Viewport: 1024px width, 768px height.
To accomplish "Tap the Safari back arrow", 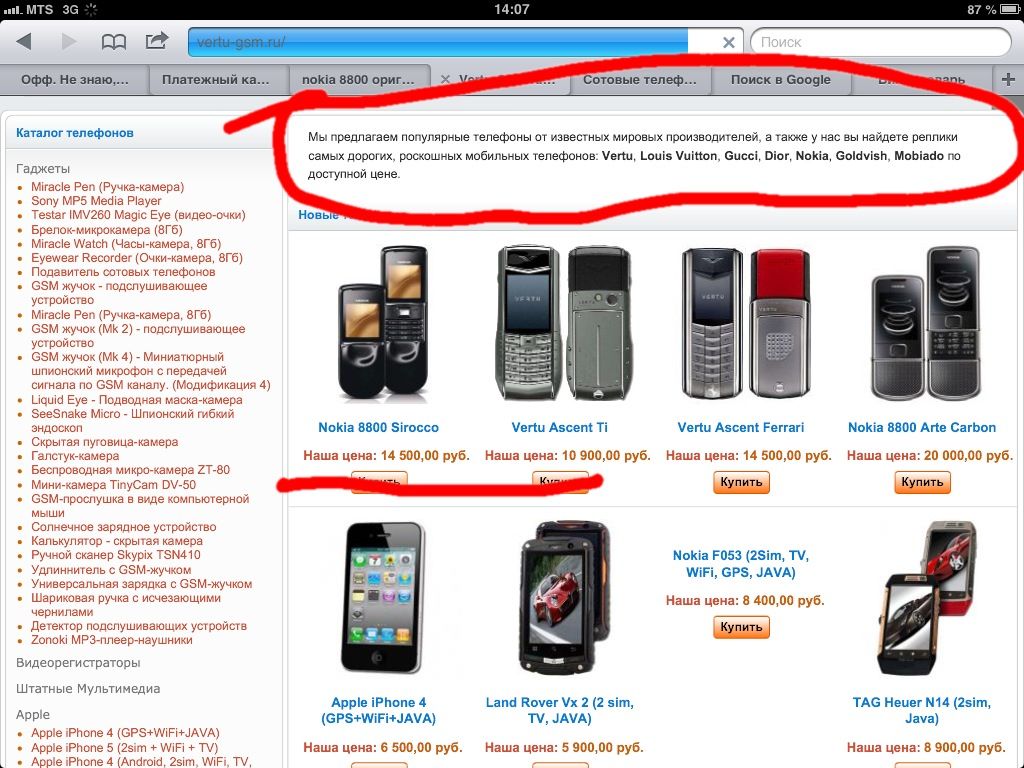I will click(24, 42).
